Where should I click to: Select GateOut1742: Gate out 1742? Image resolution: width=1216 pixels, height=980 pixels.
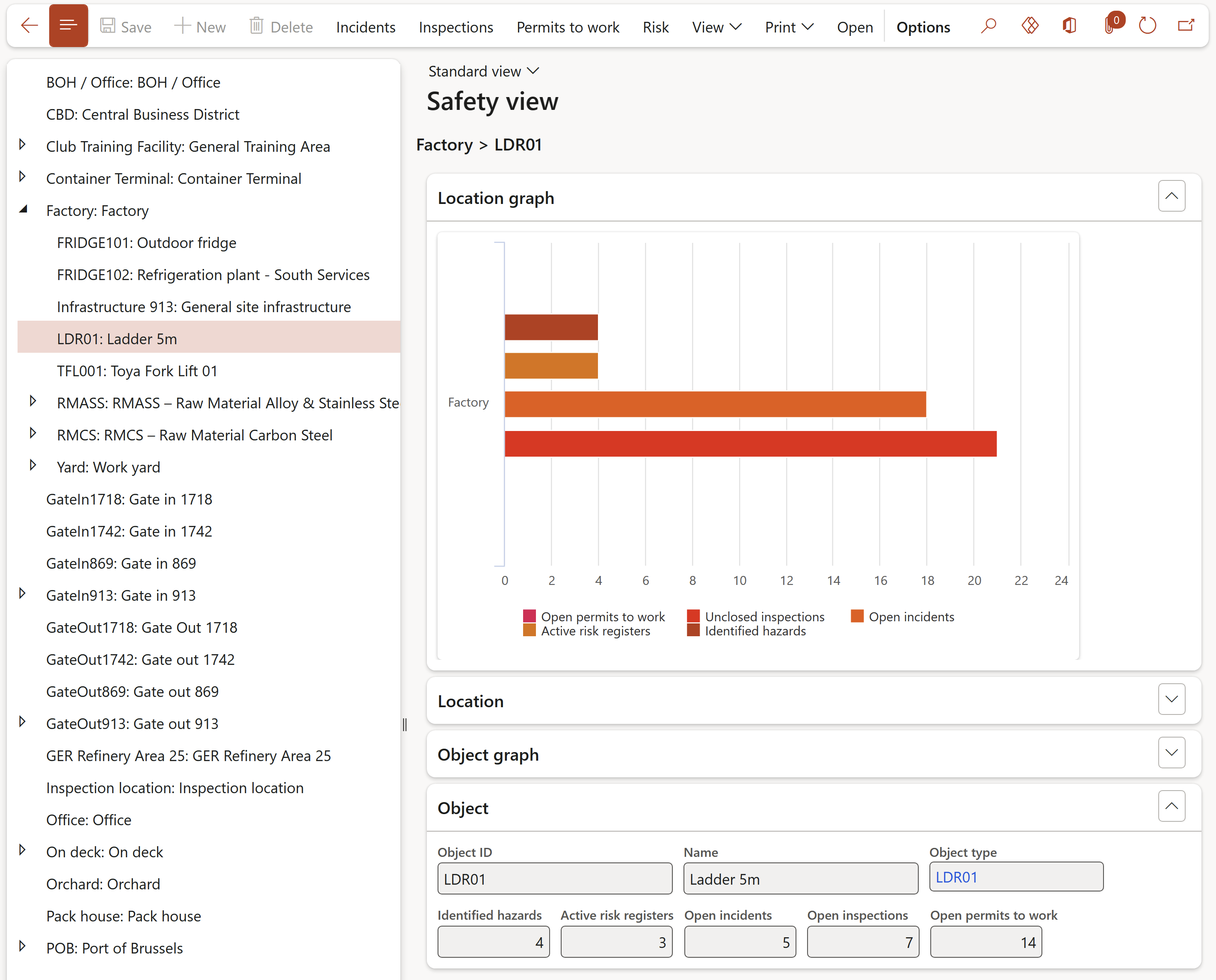(x=141, y=659)
